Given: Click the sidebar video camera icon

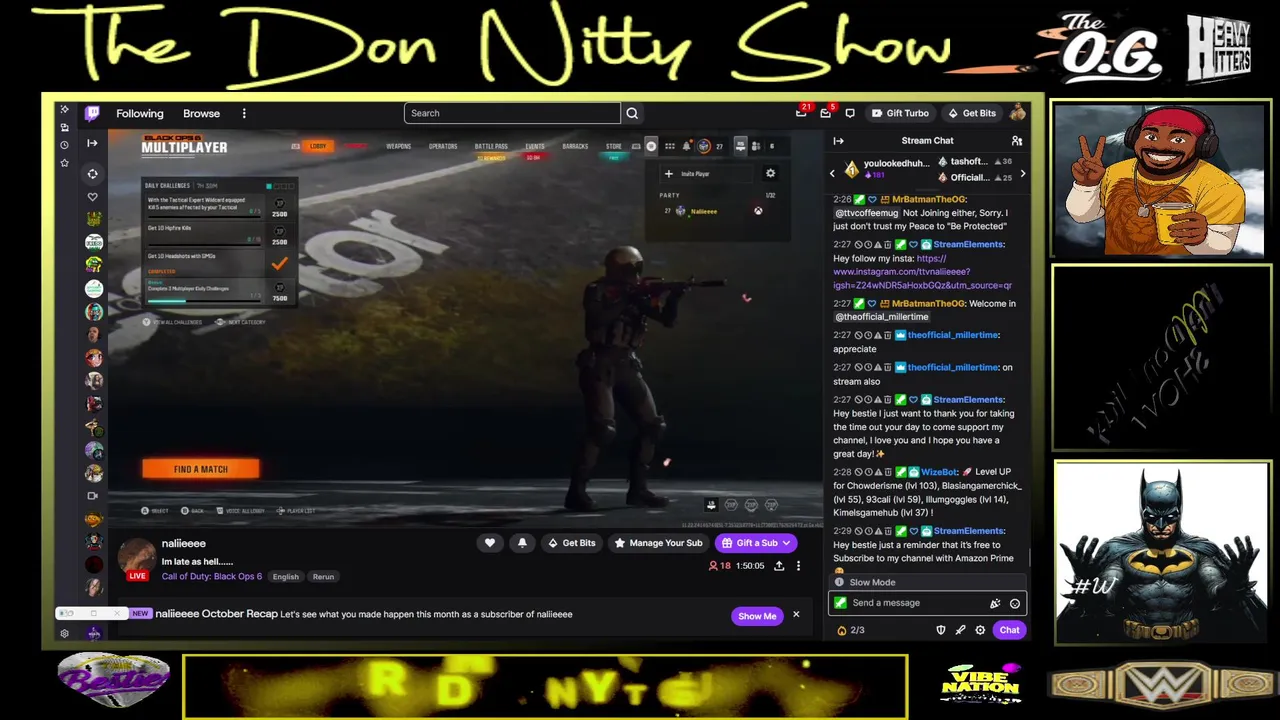Looking at the screenshot, I should tap(93, 496).
